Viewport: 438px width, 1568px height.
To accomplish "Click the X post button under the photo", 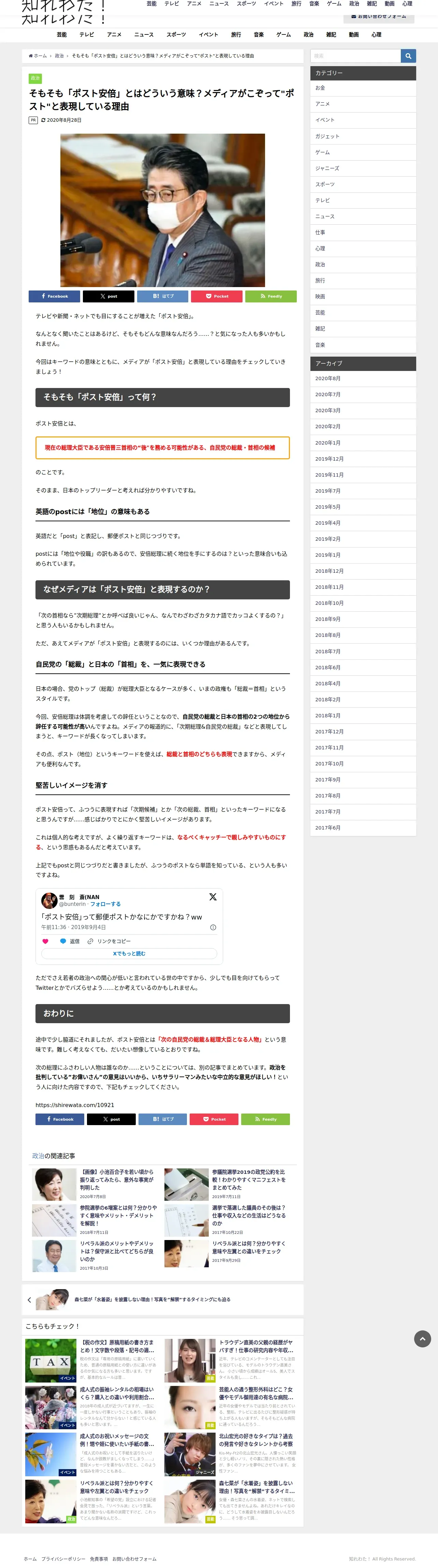I will [x=108, y=296].
